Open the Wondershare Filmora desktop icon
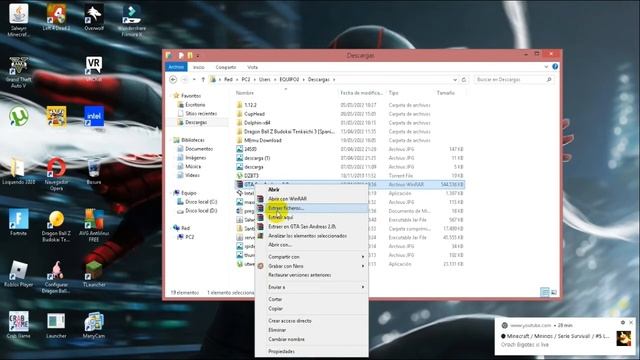 (131, 20)
